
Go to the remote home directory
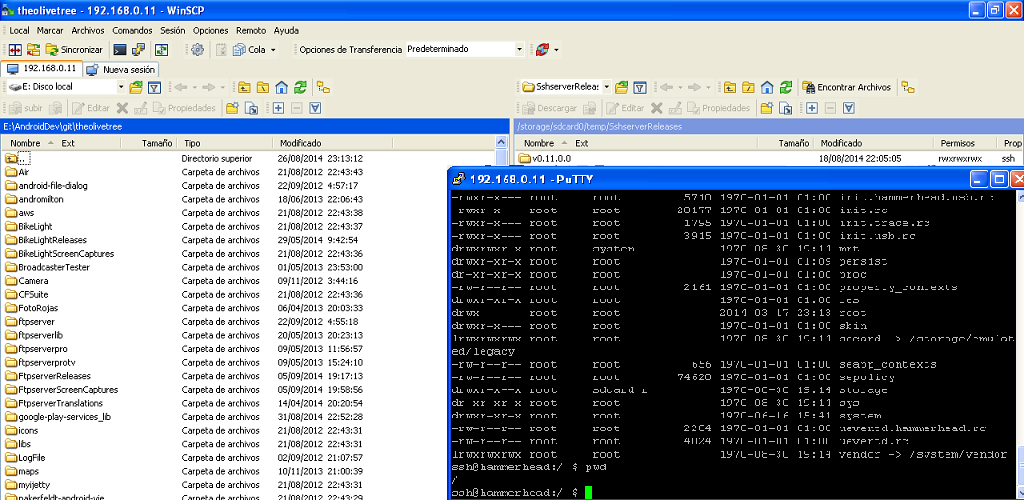pos(767,87)
